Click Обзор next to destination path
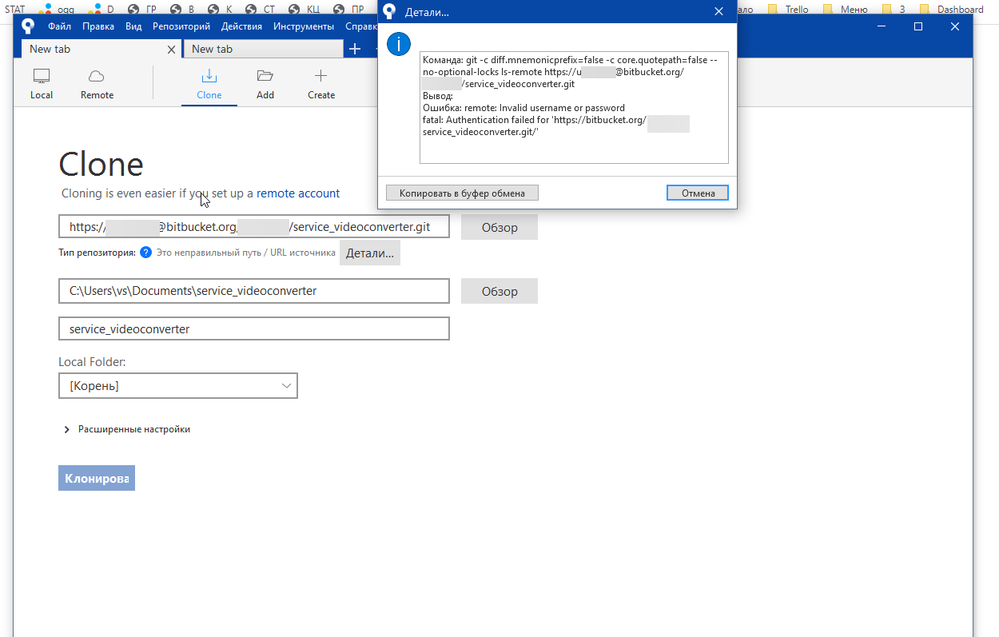The height and width of the screenshot is (637, 999). click(499, 291)
